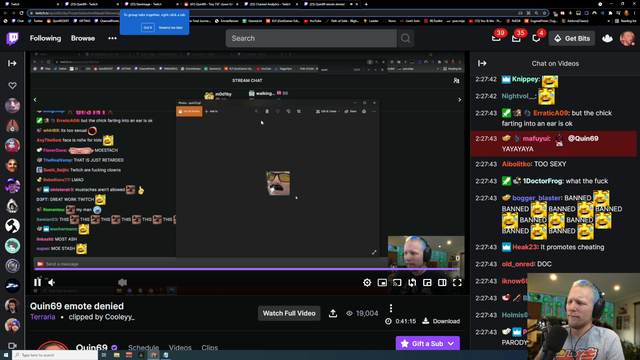Expand the Gift a Sub dropdown arrow
The image size is (640, 360).
451,344
